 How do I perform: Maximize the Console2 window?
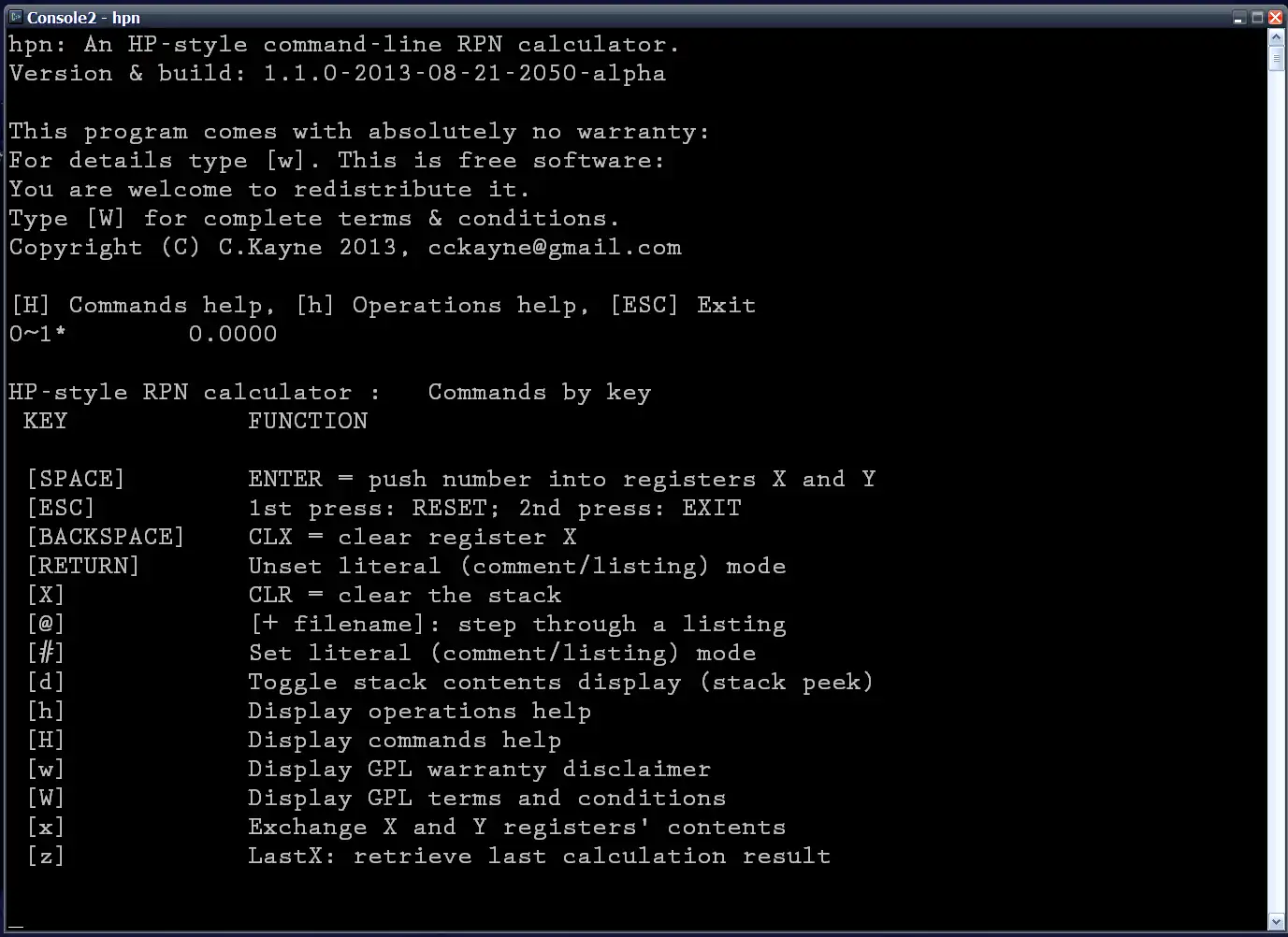(1257, 18)
